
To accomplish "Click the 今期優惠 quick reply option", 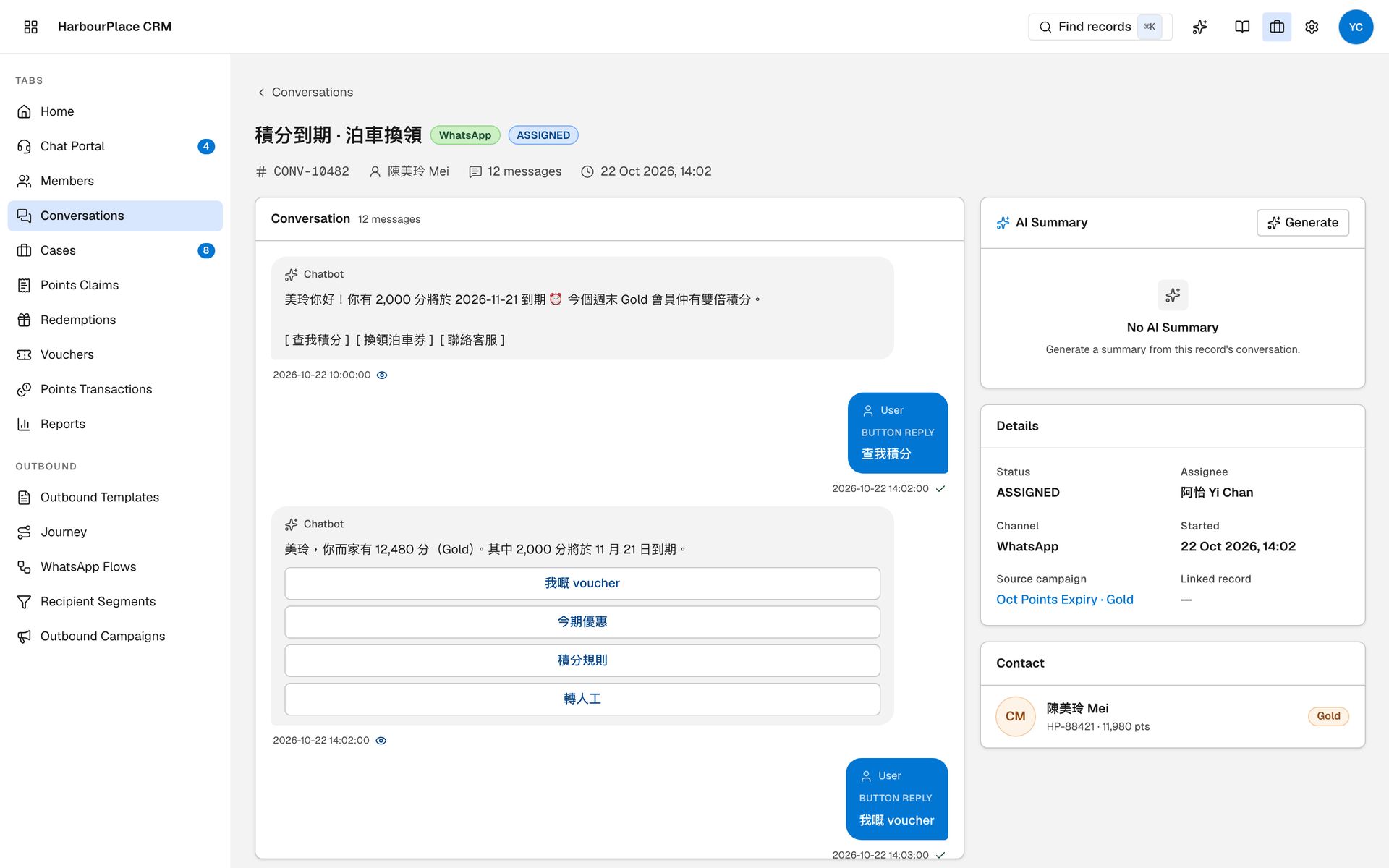I will point(582,621).
